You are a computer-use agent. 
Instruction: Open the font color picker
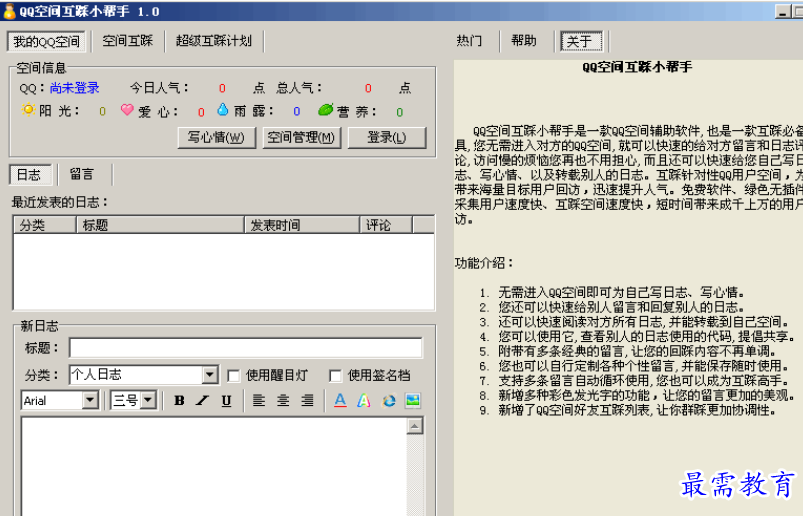tap(340, 400)
